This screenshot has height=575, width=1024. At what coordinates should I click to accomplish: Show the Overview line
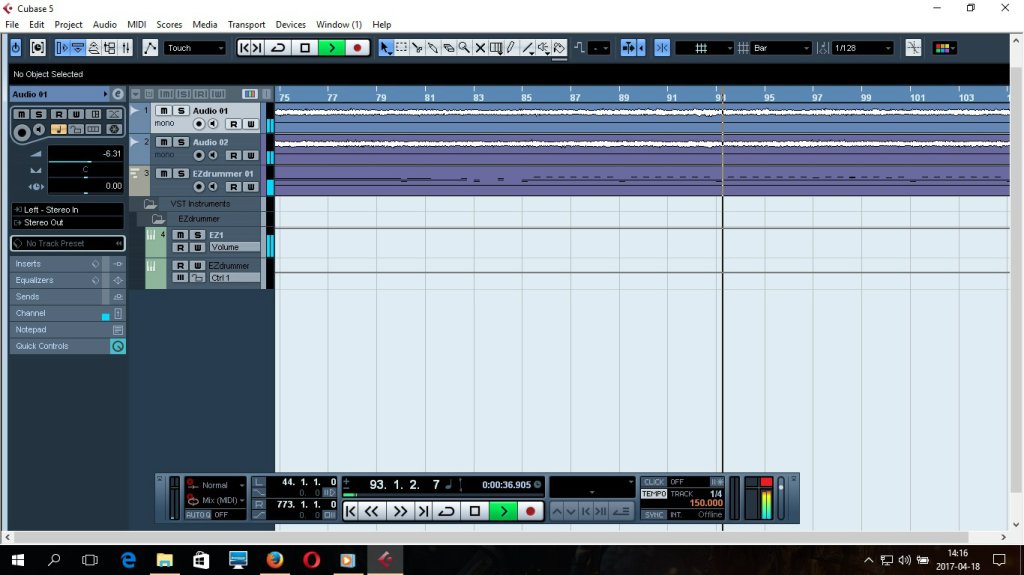coord(93,48)
